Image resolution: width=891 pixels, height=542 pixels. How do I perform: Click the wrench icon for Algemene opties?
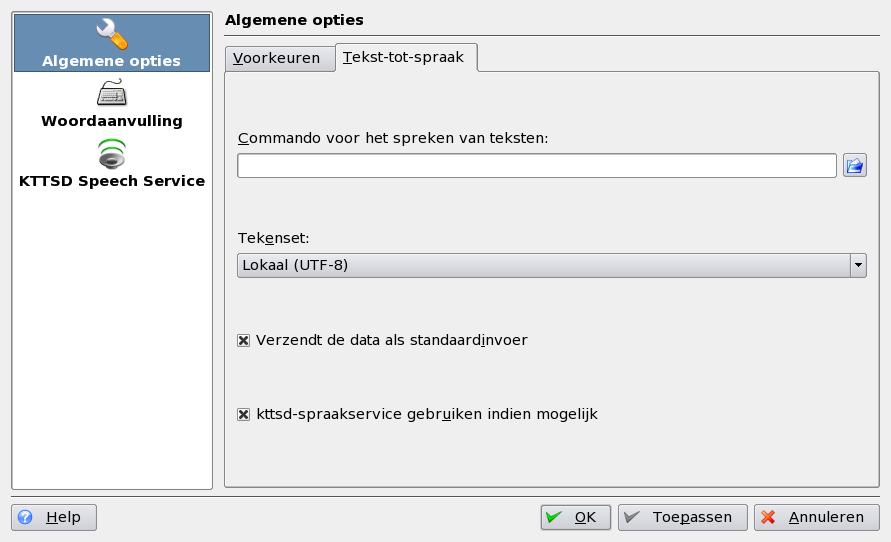111,35
